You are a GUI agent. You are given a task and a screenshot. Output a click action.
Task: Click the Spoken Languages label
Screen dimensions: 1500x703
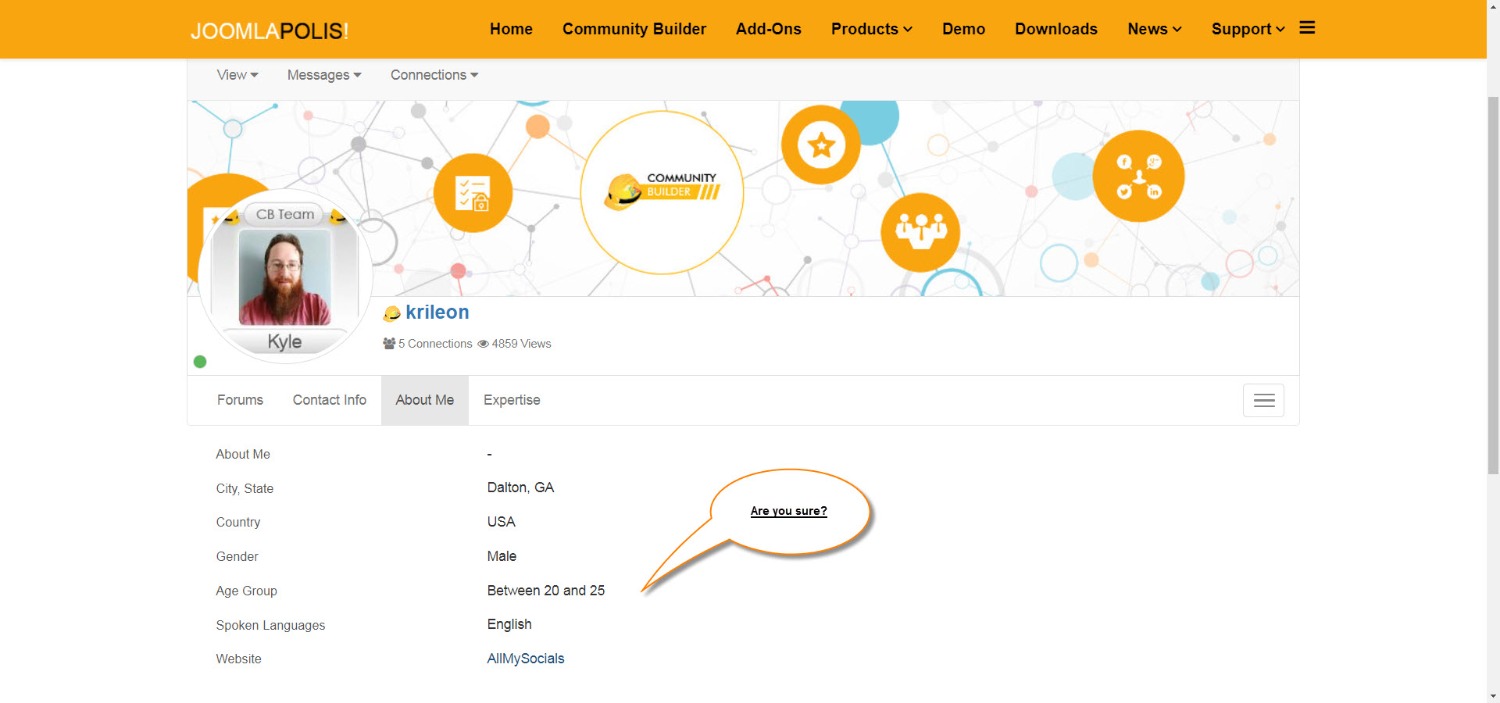coord(270,625)
